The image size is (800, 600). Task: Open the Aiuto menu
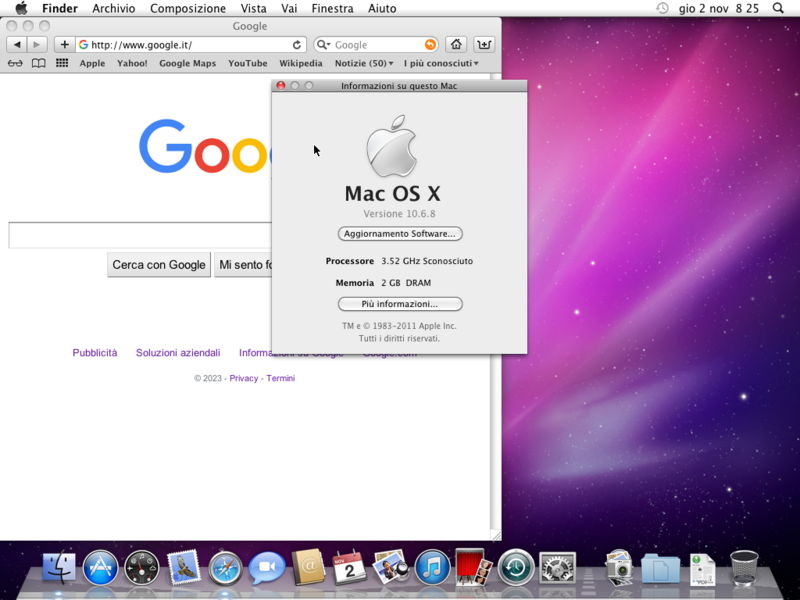382,9
